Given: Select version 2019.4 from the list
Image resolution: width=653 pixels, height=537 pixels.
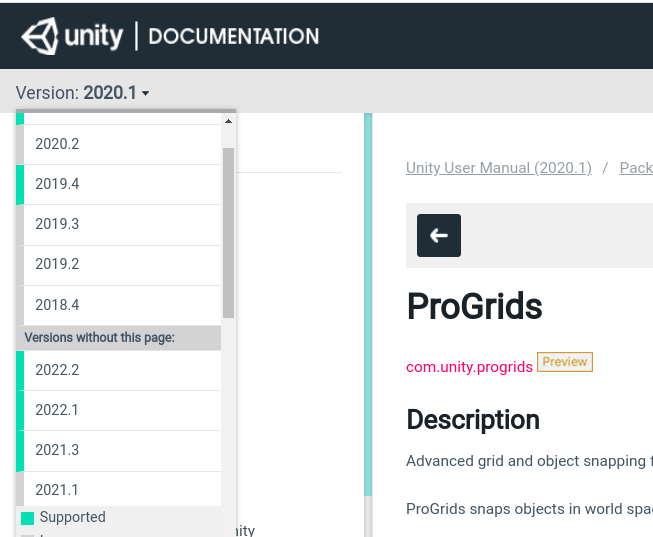Looking at the screenshot, I should click(x=57, y=184).
